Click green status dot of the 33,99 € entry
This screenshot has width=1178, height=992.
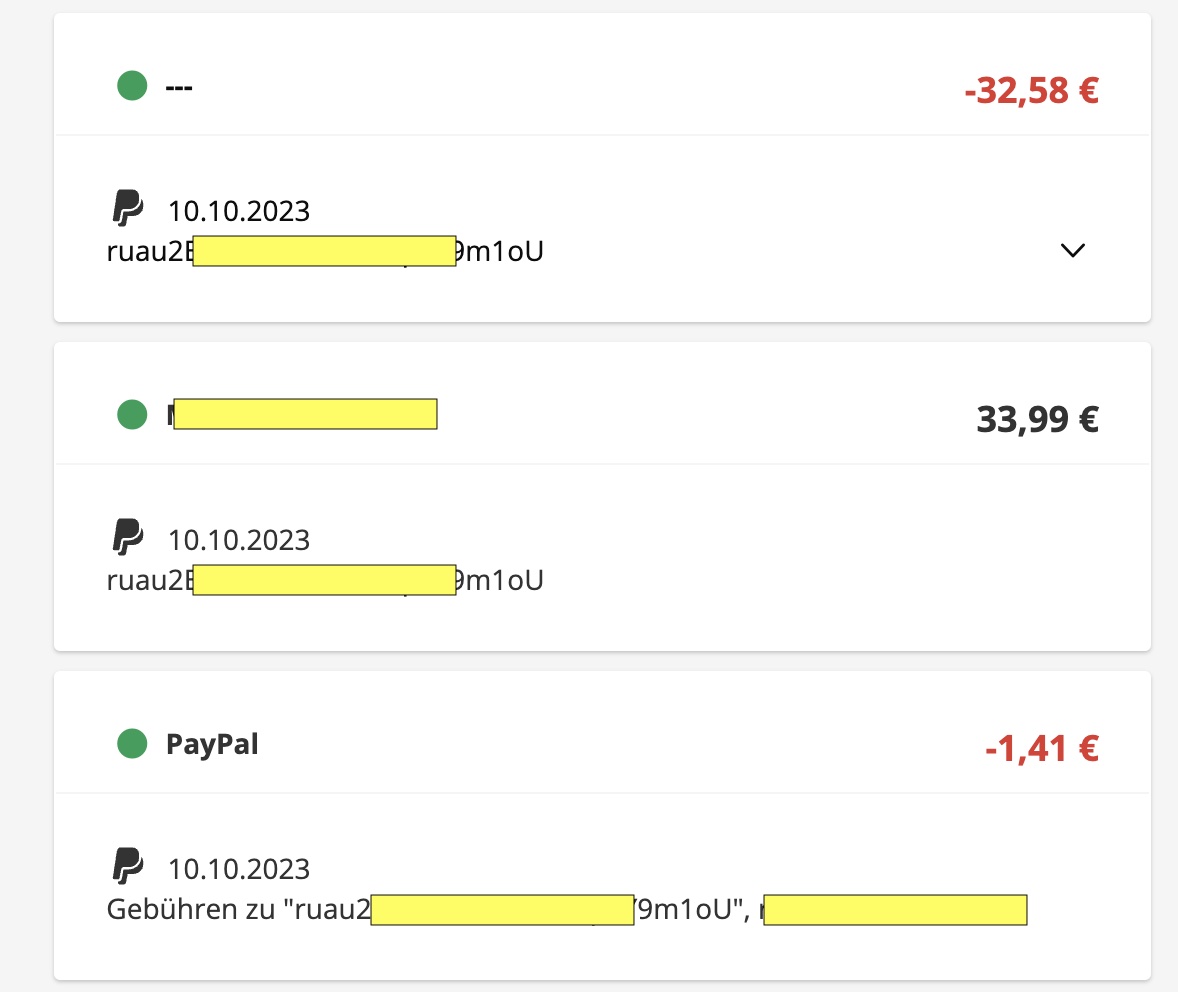point(132,414)
